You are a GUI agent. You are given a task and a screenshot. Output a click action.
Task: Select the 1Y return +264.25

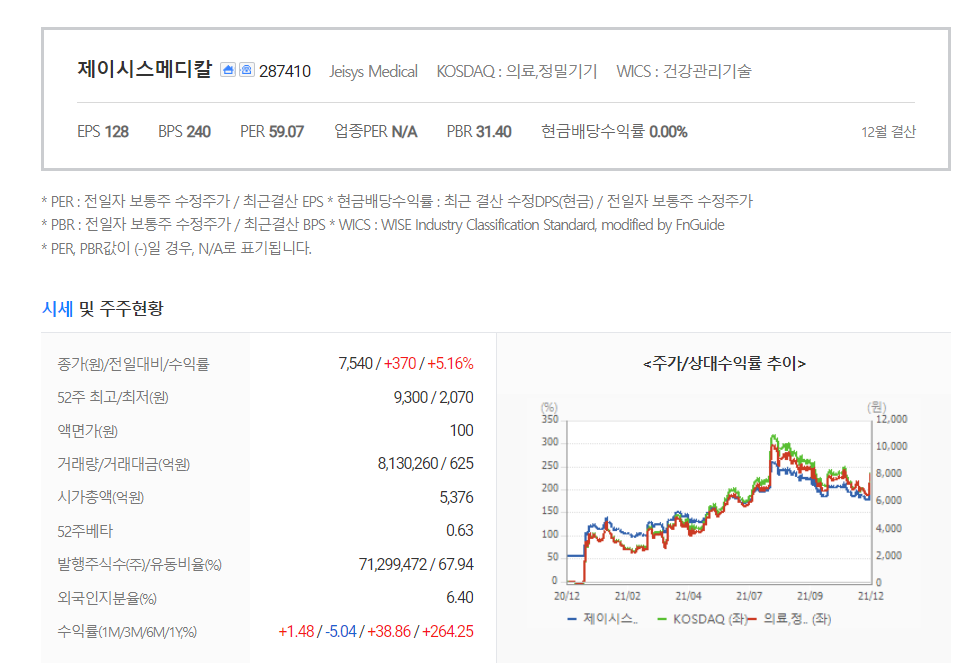click(448, 631)
